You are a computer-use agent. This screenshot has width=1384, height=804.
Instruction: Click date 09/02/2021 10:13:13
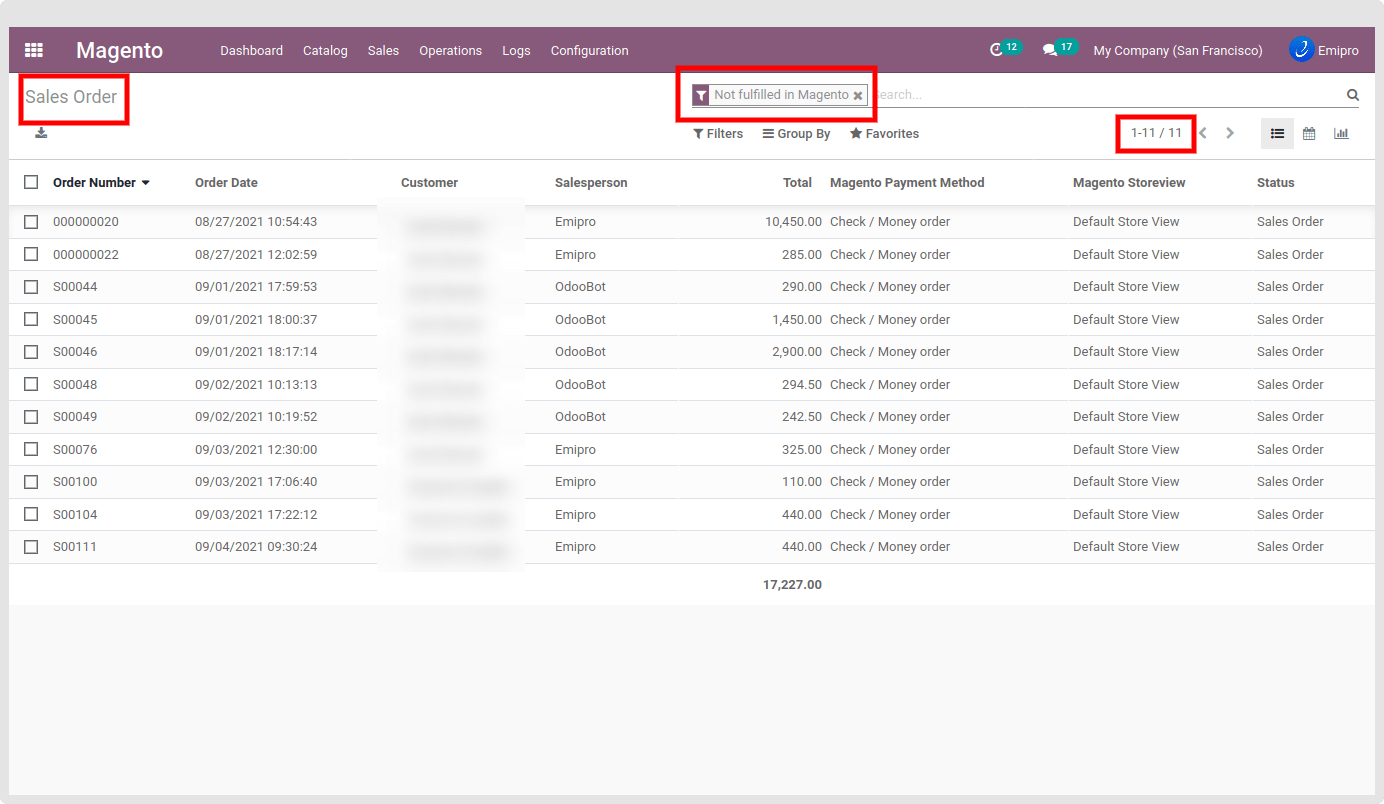tap(256, 385)
